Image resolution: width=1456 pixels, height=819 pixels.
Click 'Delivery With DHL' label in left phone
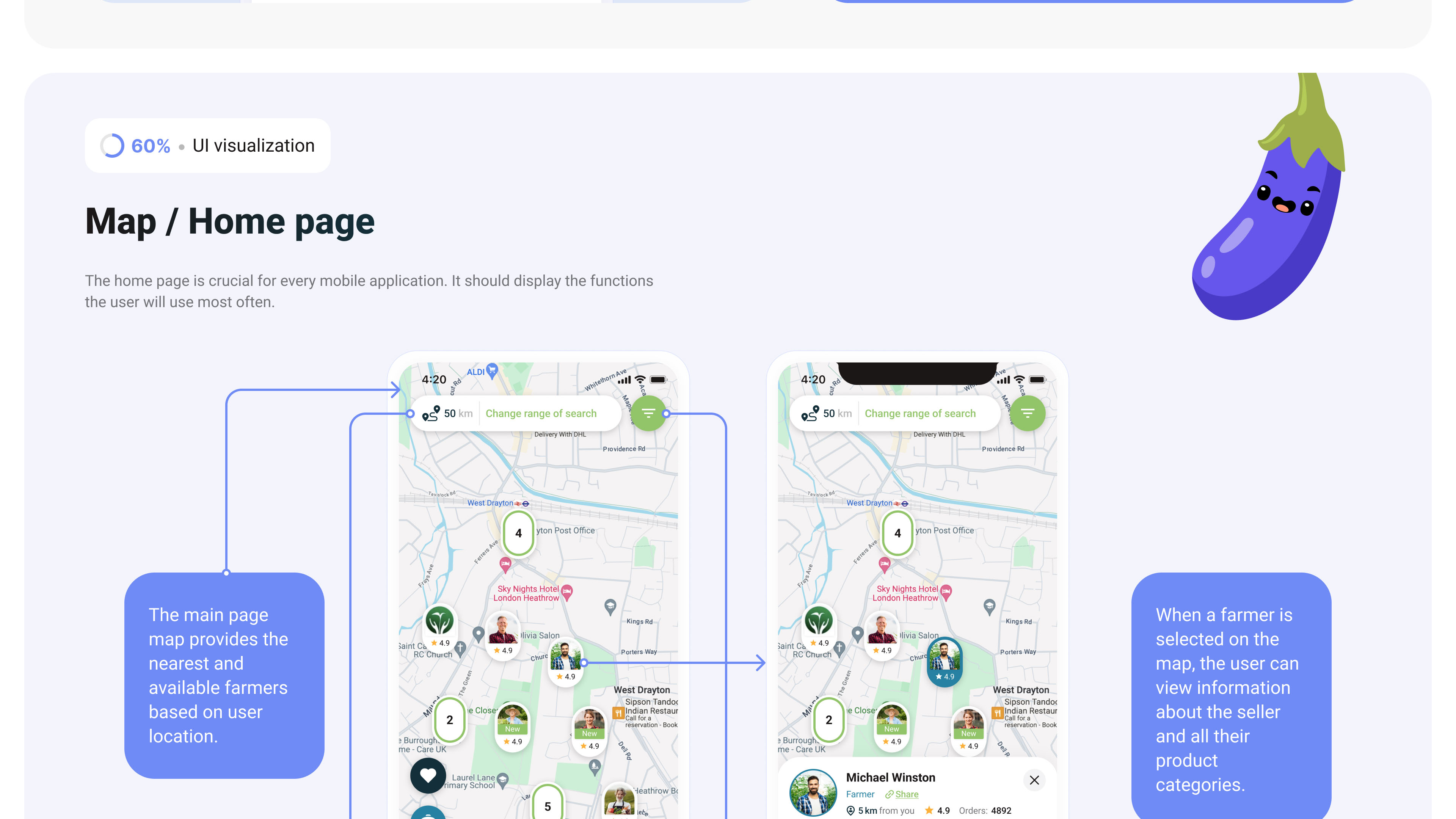pos(560,434)
